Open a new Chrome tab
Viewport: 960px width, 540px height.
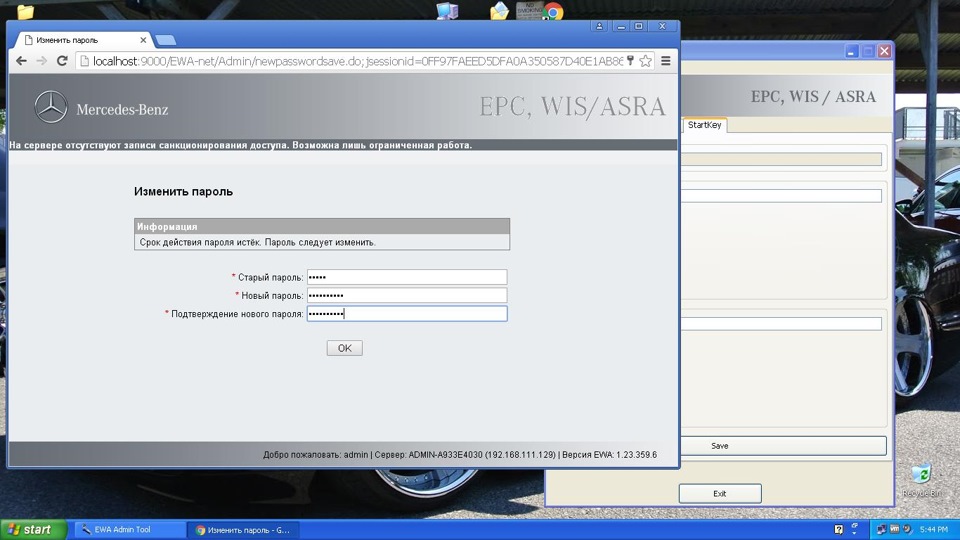point(165,40)
